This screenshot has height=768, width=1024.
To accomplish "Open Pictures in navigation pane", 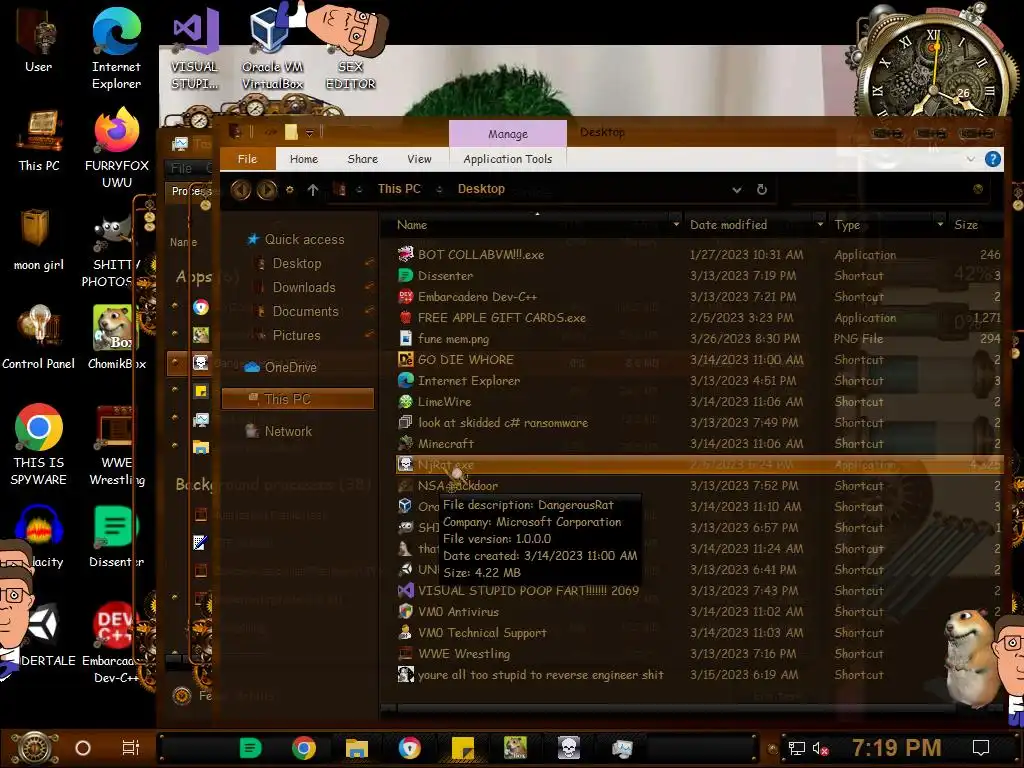I will (x=296, y=335).
